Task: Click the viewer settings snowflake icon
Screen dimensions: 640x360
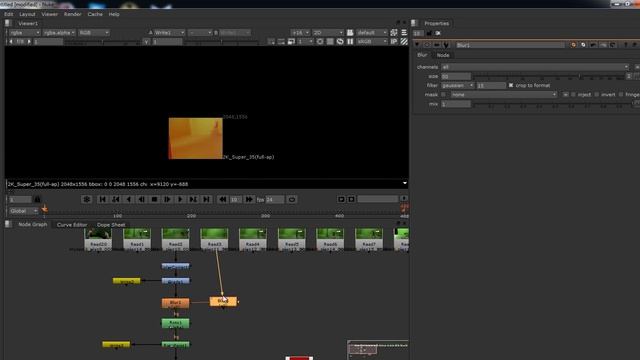Action: pos(87,199)
